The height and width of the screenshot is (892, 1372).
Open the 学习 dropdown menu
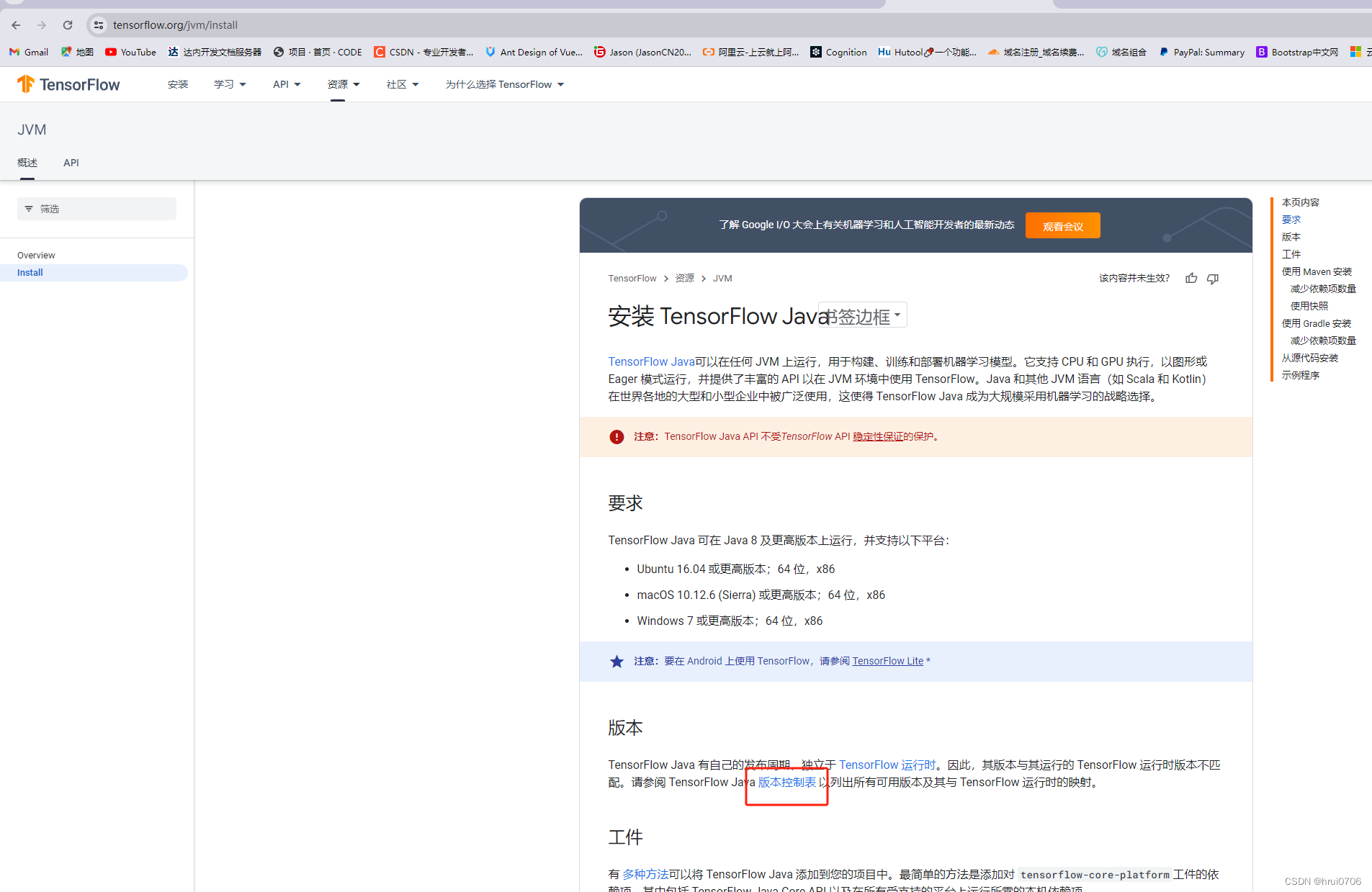(229, 84)
